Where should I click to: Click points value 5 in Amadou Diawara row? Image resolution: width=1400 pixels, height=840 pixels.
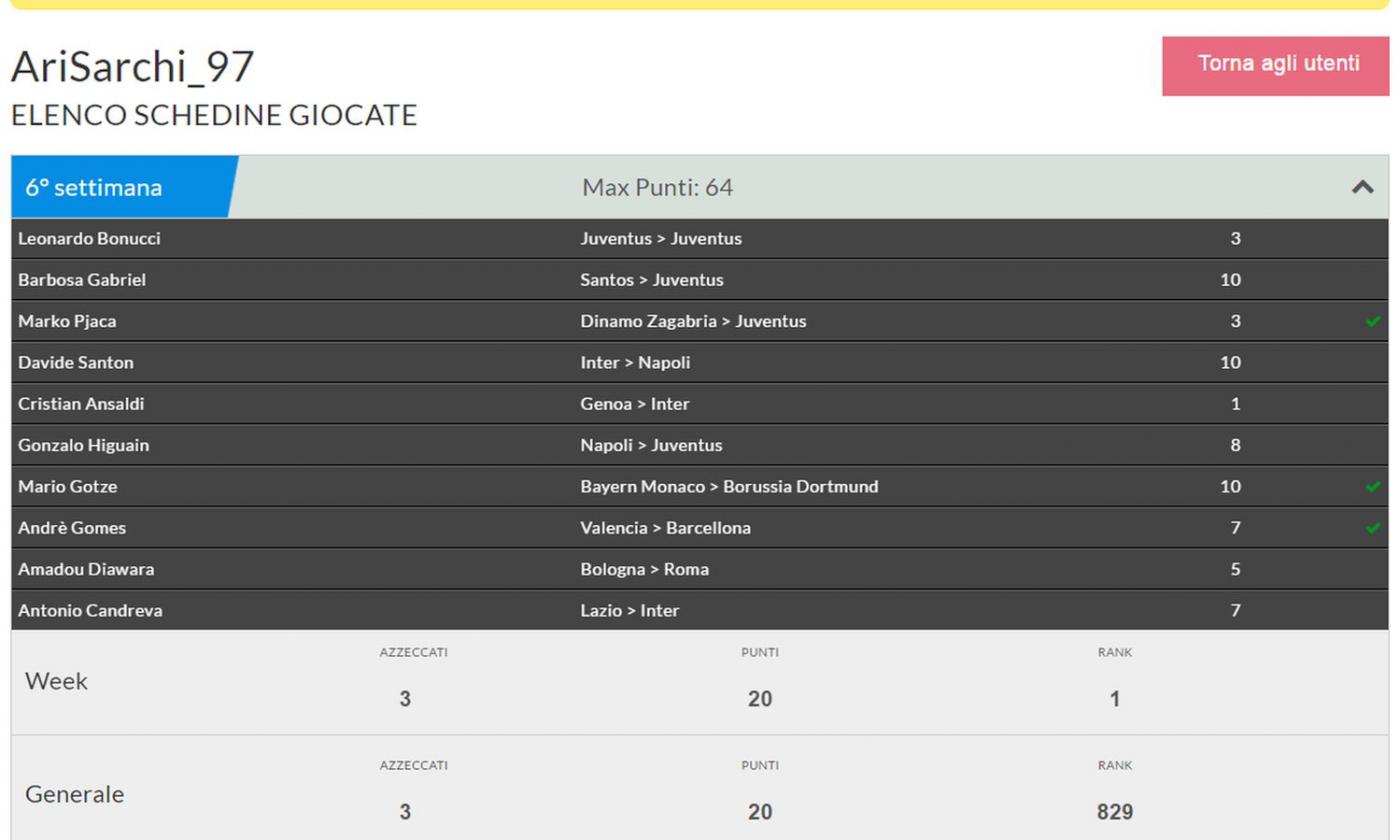pos(1235,569)
